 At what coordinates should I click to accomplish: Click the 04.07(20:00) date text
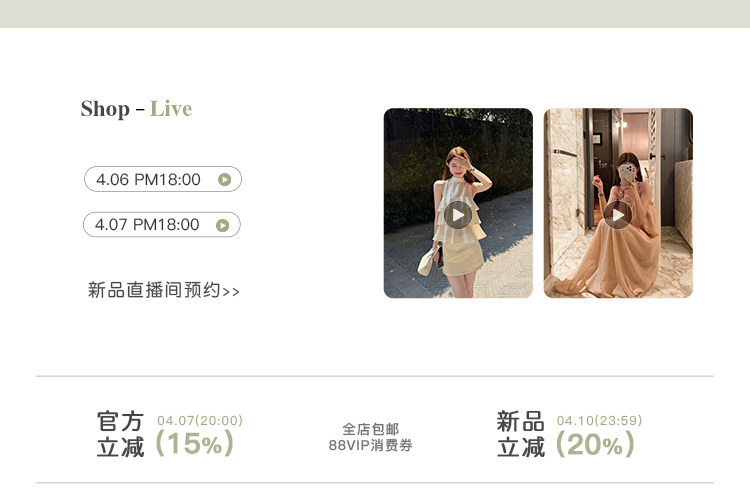[200, 421]
